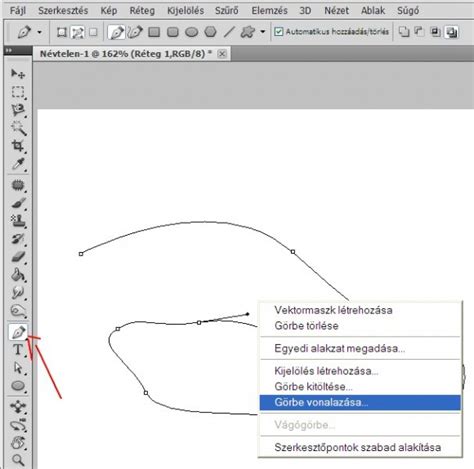Open the Elemzés menu

[x=269, y=11]
